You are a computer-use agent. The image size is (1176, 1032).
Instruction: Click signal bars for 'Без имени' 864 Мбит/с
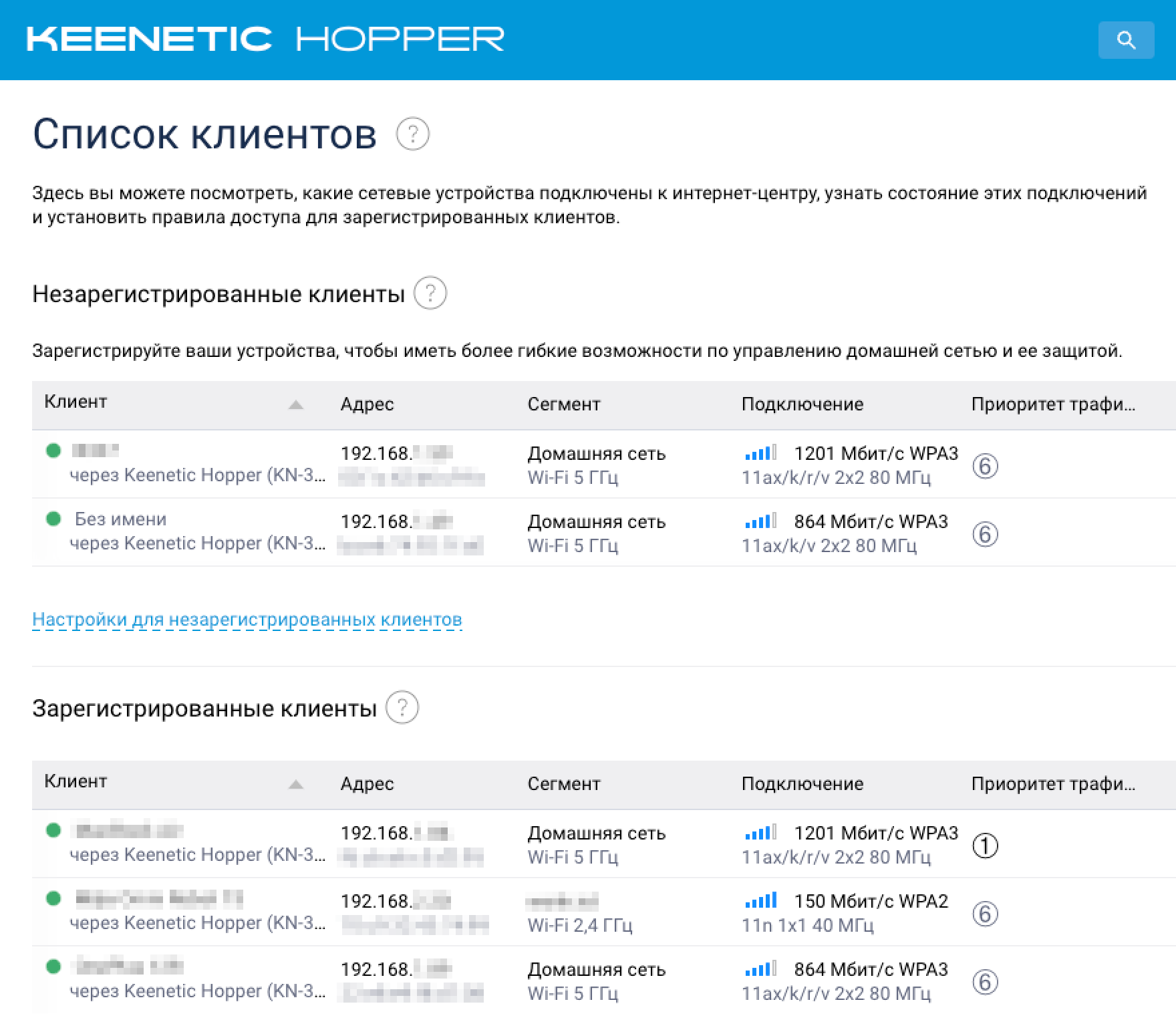[x=761, y=521]
